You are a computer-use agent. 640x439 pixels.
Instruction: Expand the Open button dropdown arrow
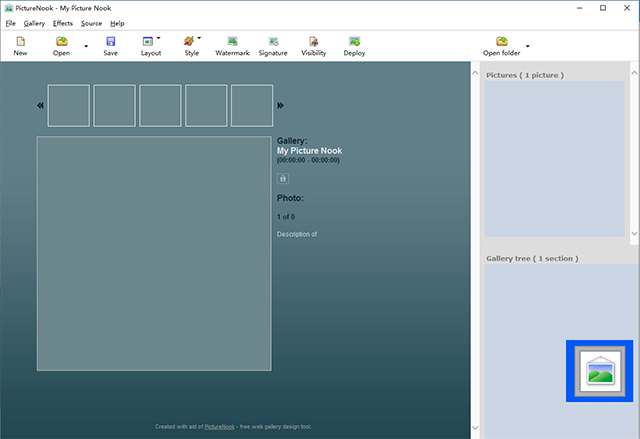tap(85, 46)
